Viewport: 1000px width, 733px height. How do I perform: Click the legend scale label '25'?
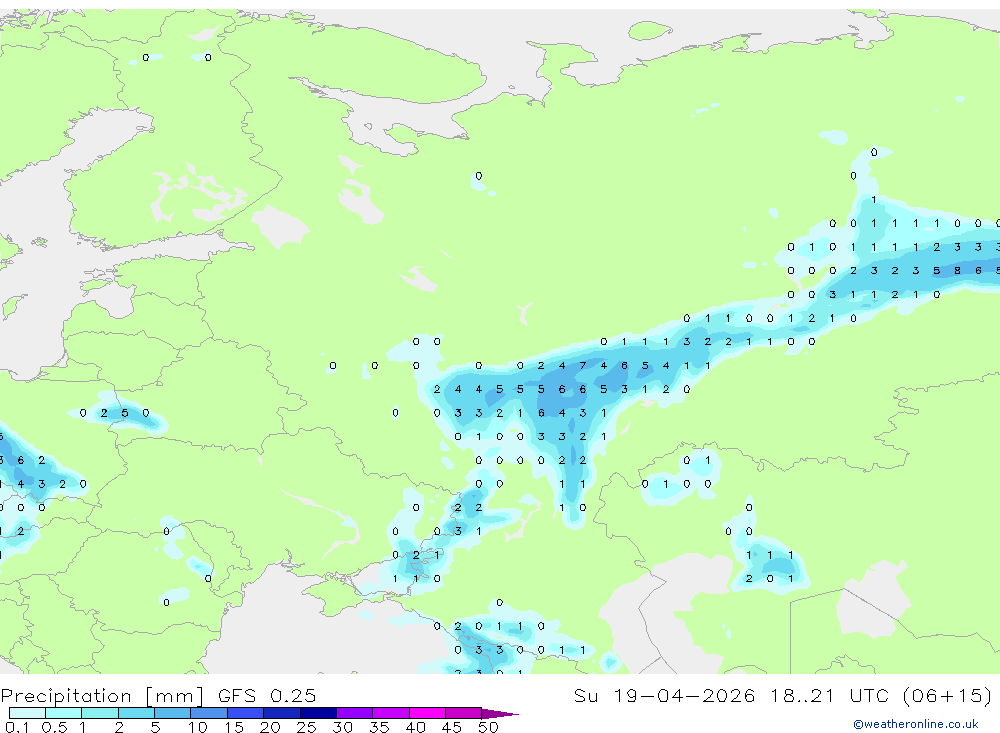click(x=306, y=727)
